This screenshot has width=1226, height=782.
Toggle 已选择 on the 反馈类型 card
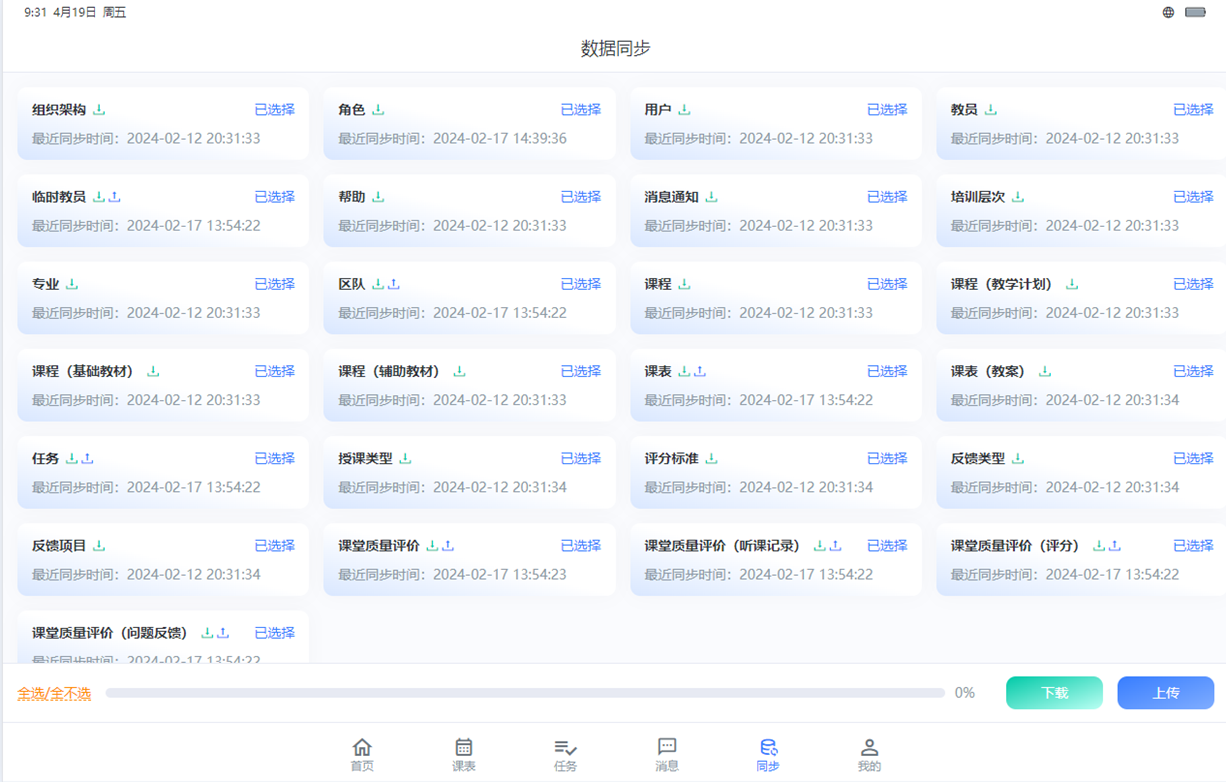pyautogui.click(x=1193, y=458)
